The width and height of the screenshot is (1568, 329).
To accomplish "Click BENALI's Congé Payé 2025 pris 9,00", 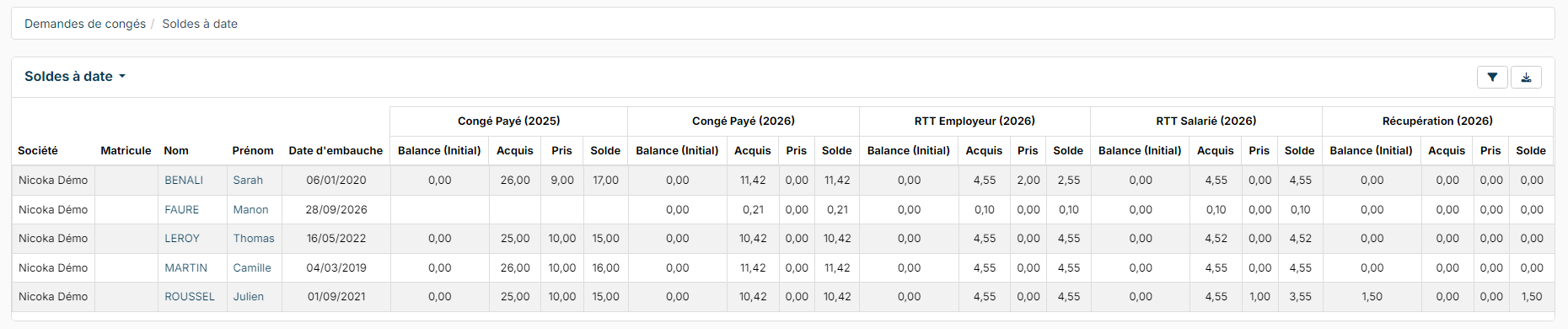I will [562, 180].
